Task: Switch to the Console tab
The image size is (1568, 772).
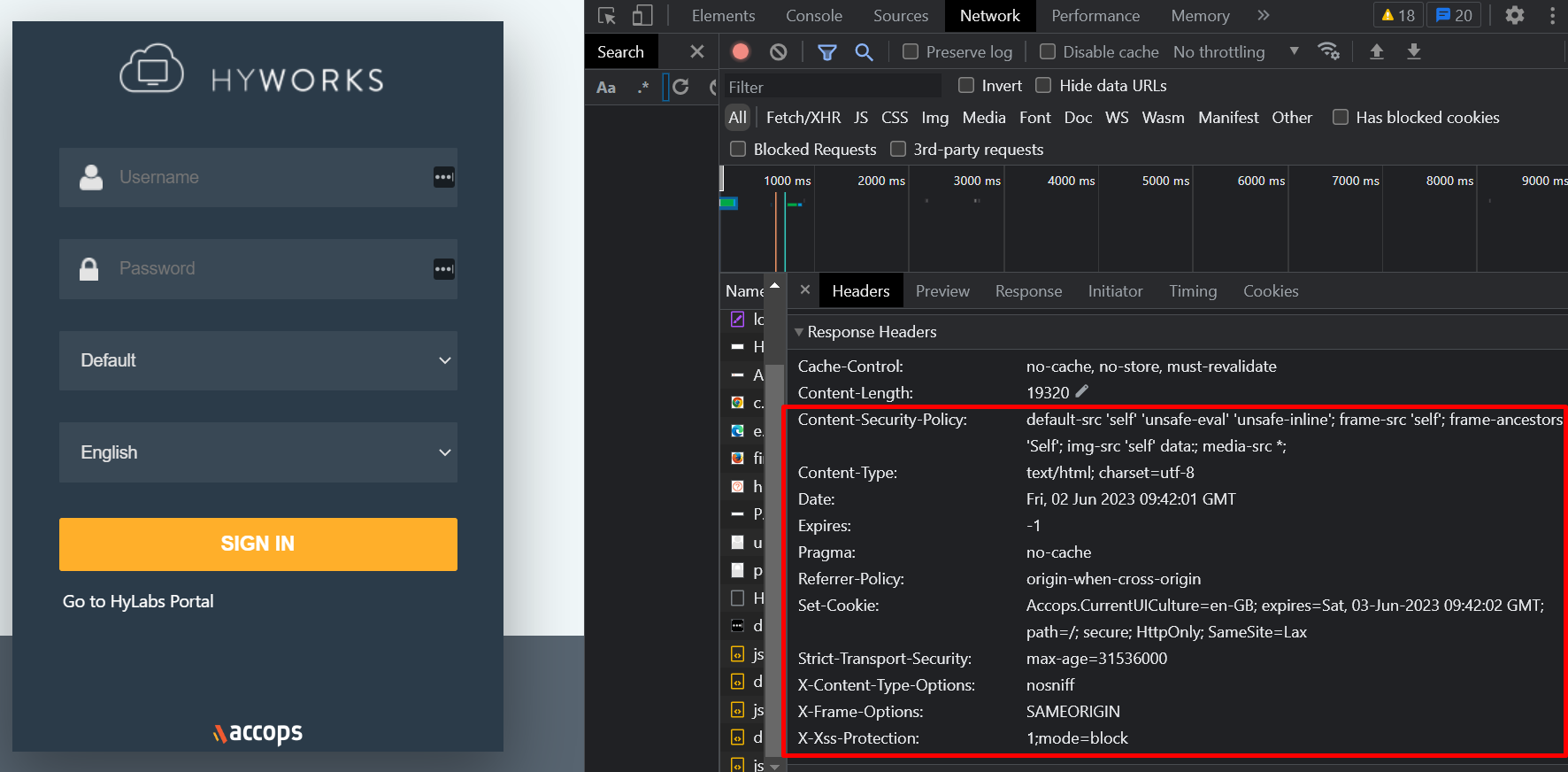Action: coord(814,16)
